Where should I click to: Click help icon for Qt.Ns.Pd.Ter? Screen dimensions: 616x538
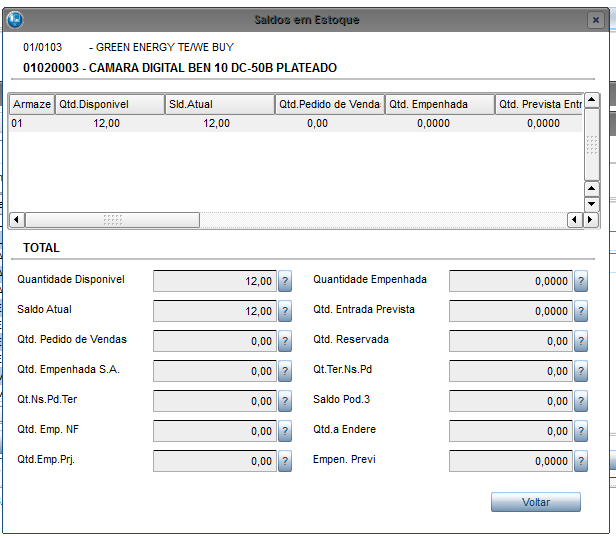(x=285, y=401)
